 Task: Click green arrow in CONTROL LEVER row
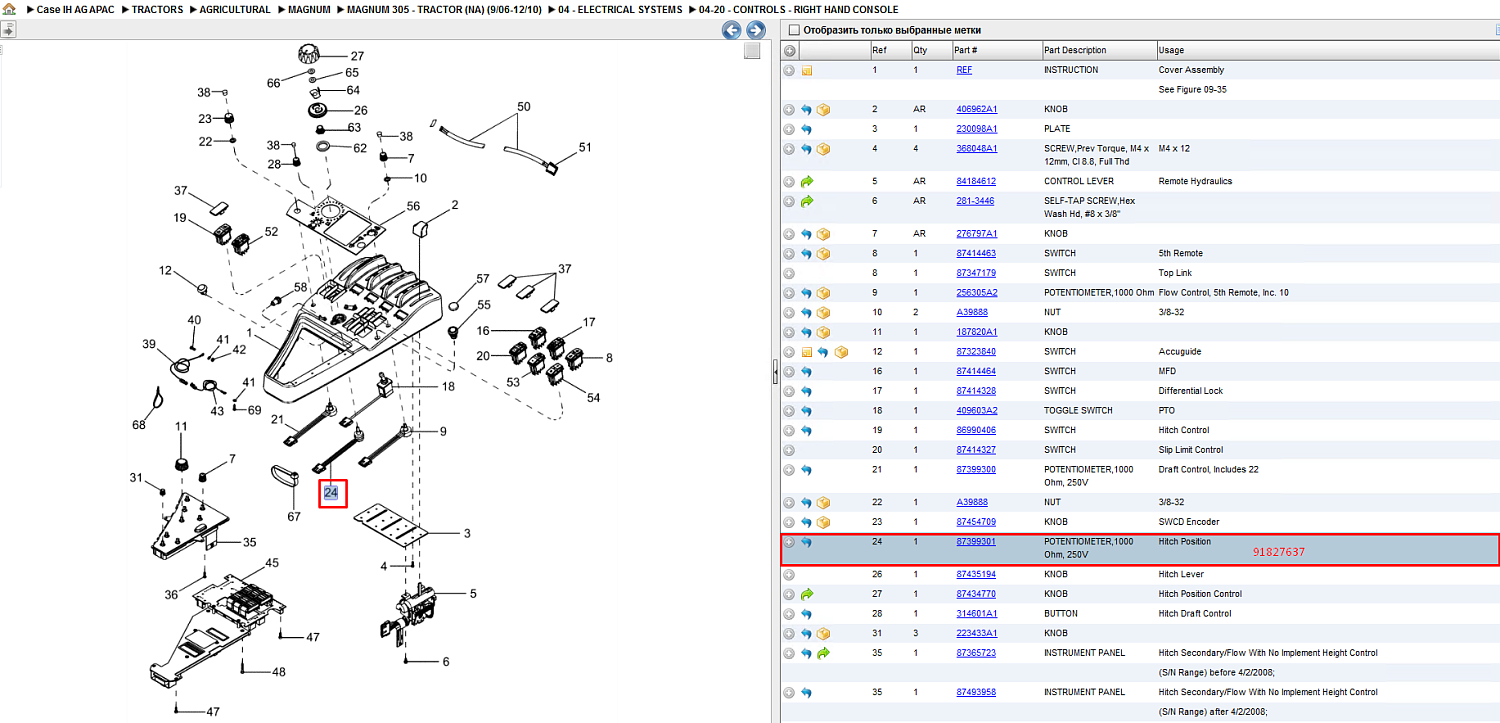[x=806, y=182]
